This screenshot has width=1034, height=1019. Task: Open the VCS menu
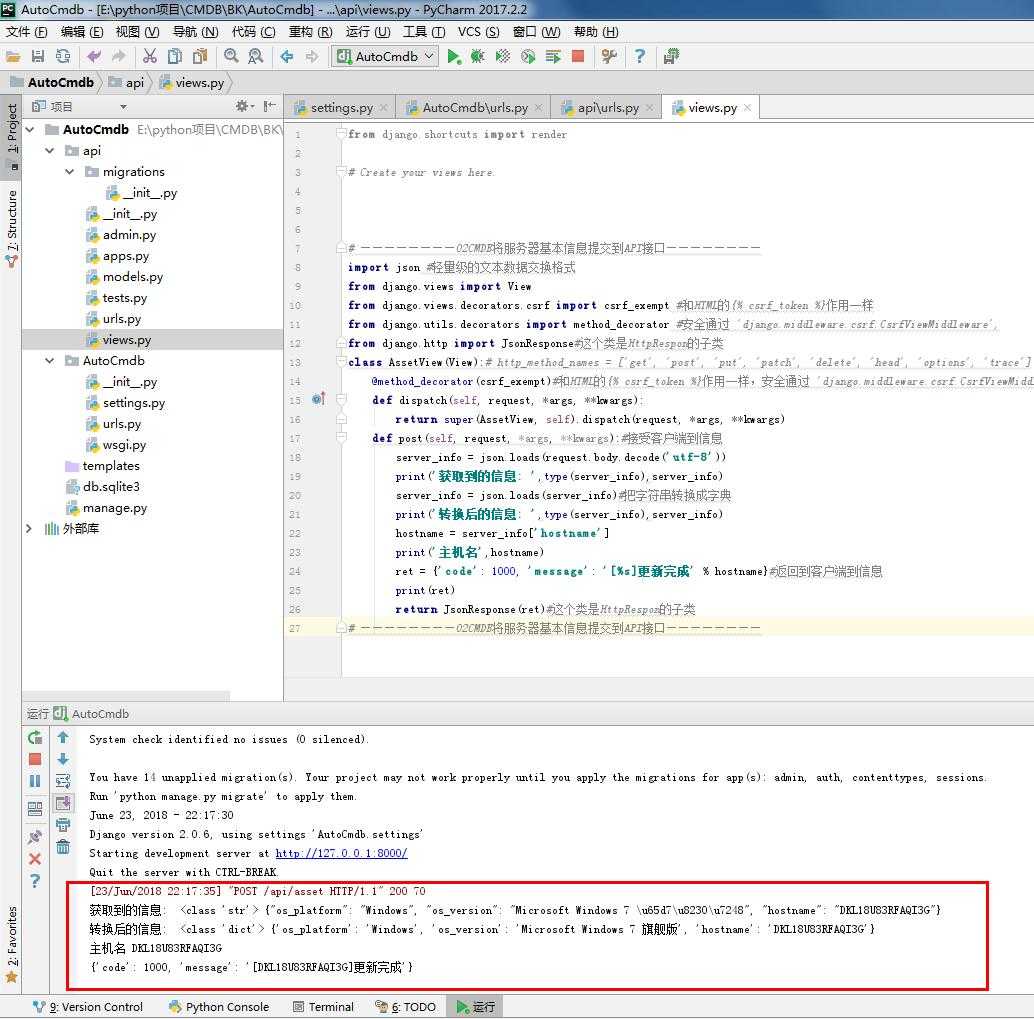point(478,32)
